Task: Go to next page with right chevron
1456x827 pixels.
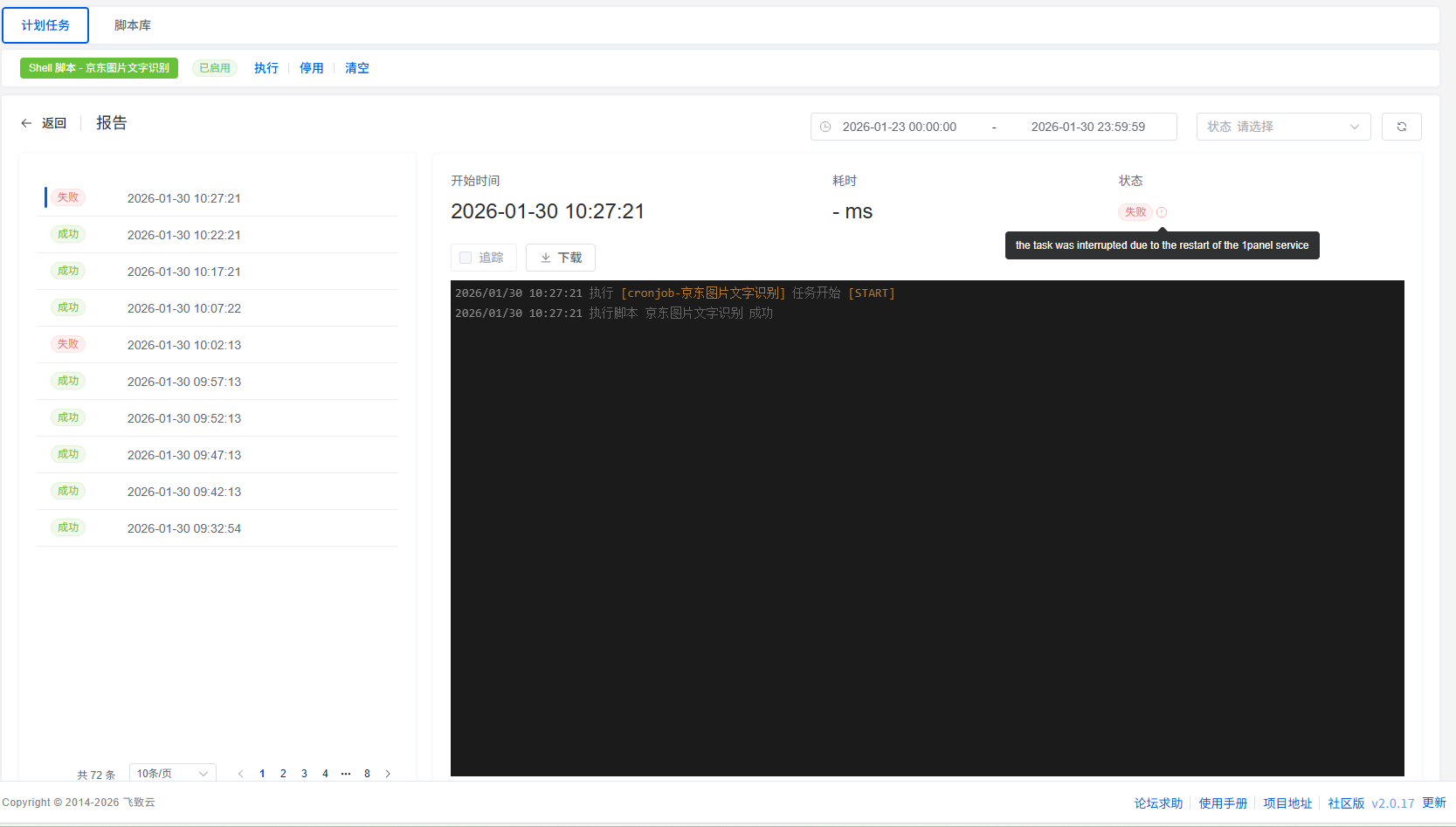Action: point(388,774)
